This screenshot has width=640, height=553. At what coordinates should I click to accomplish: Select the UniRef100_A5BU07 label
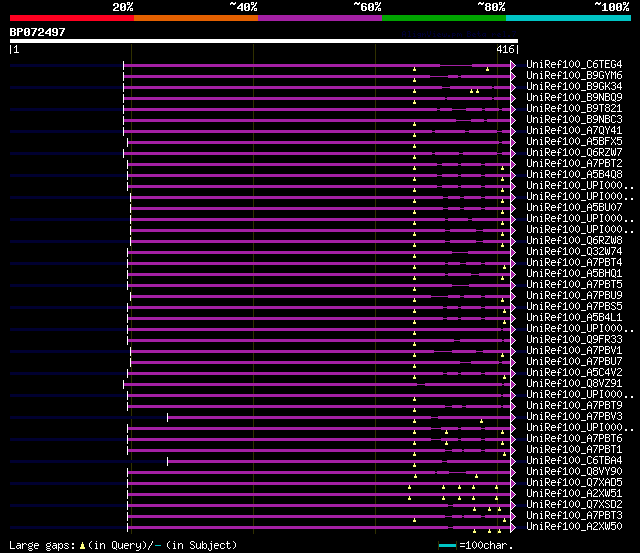point(574,207)
